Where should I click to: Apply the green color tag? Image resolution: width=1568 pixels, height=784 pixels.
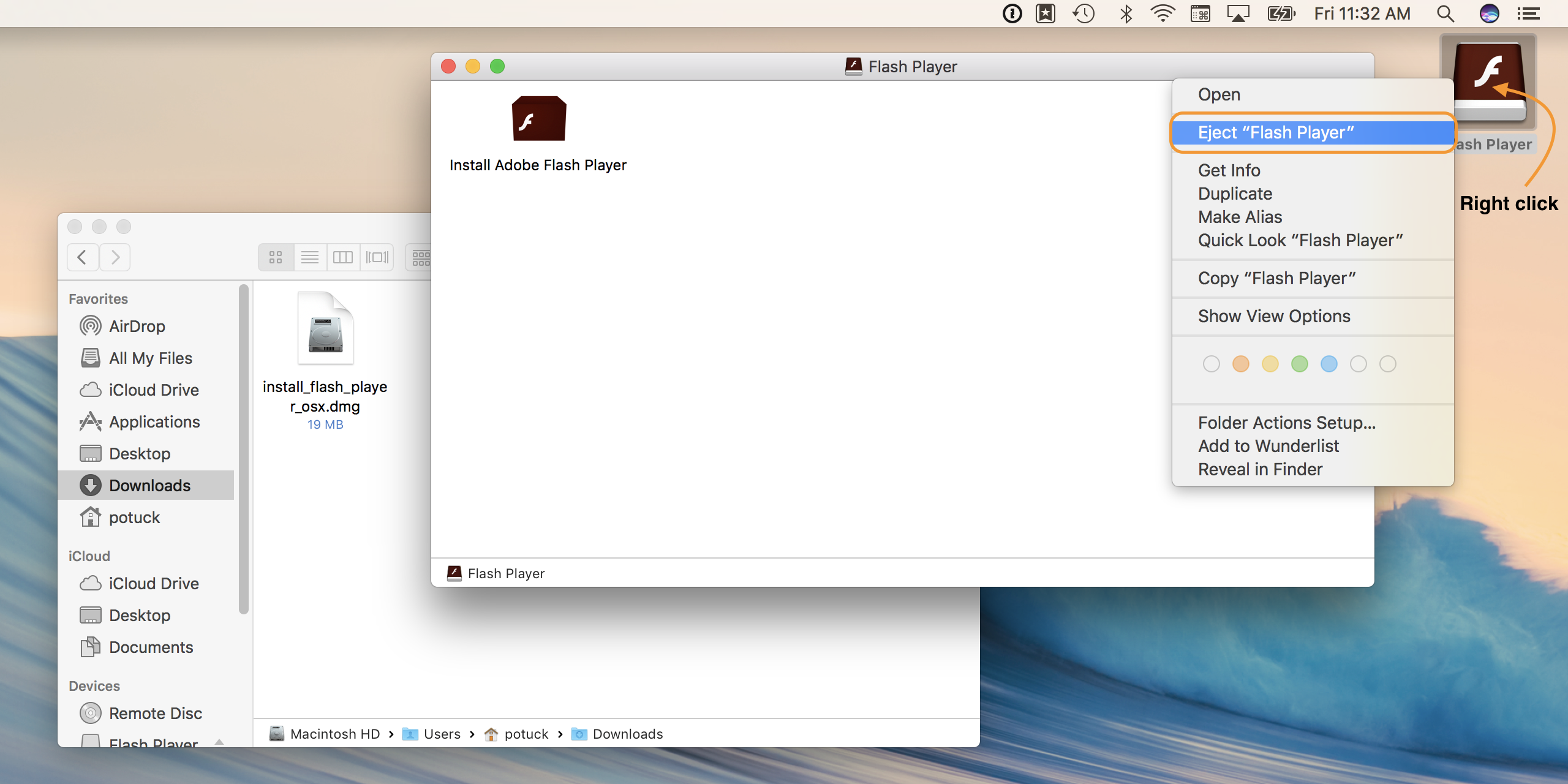(1299, 364)
